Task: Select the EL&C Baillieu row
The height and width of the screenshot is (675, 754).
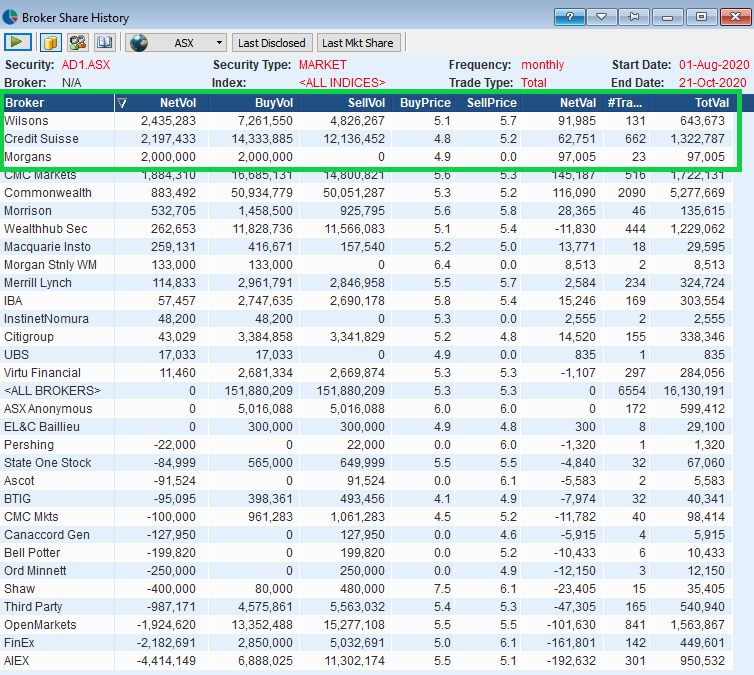Action: pos(368,426)
